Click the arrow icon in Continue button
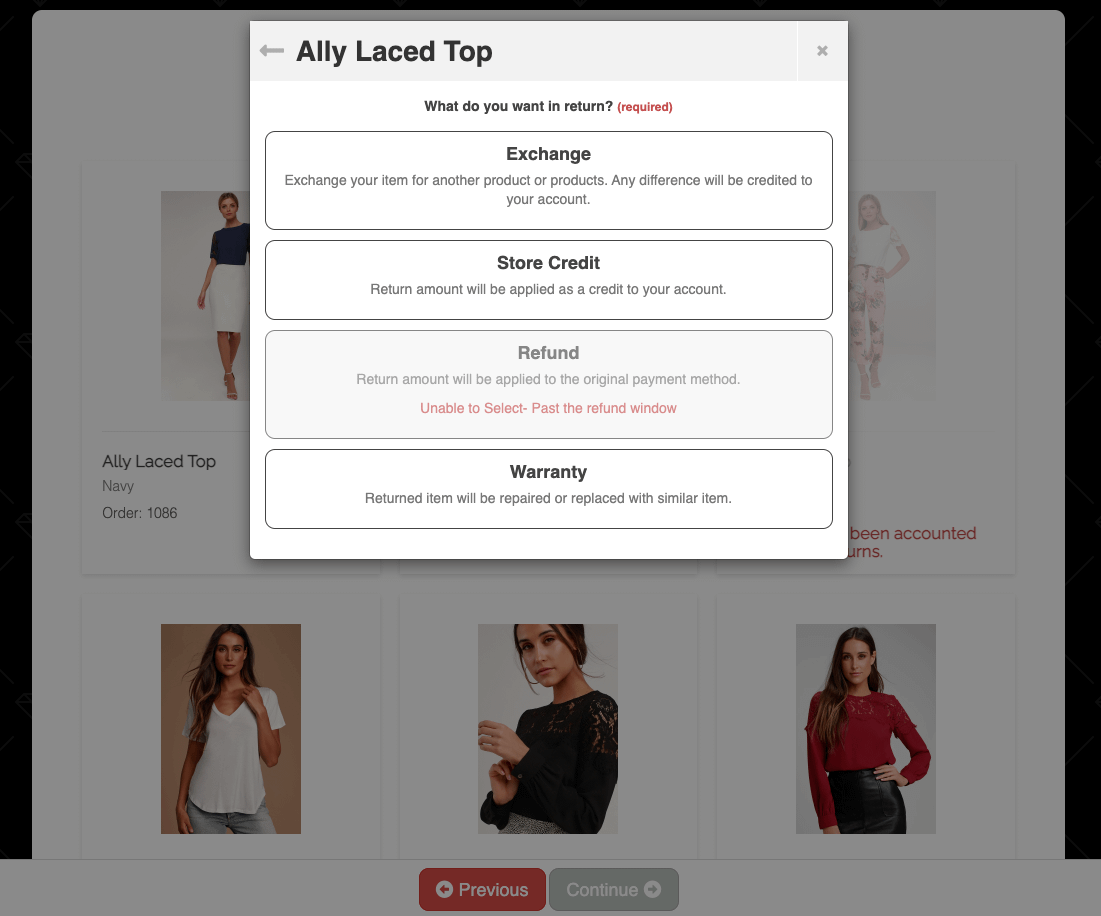 pos(652,889)
